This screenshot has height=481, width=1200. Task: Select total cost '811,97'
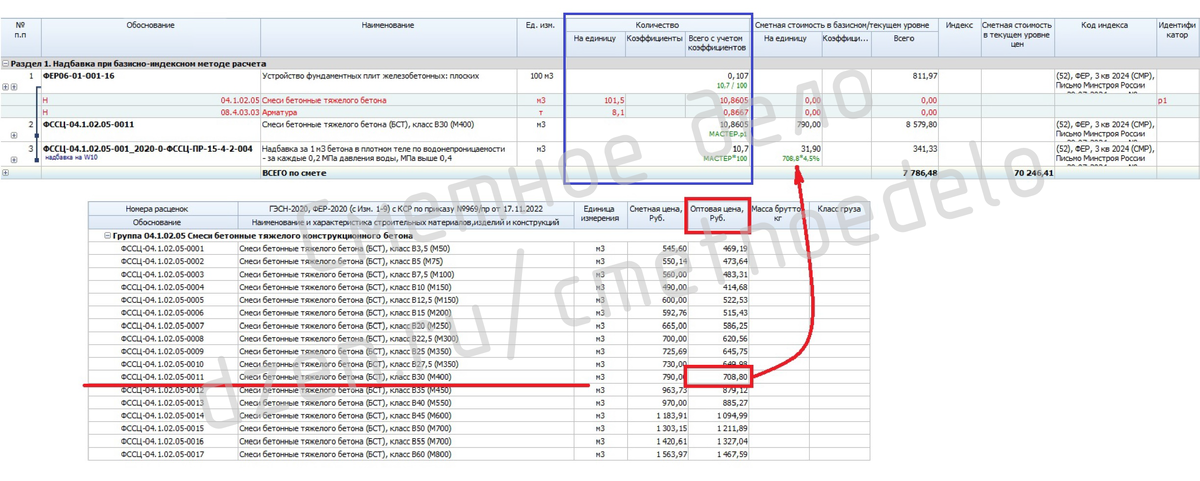tap(923, 76)
